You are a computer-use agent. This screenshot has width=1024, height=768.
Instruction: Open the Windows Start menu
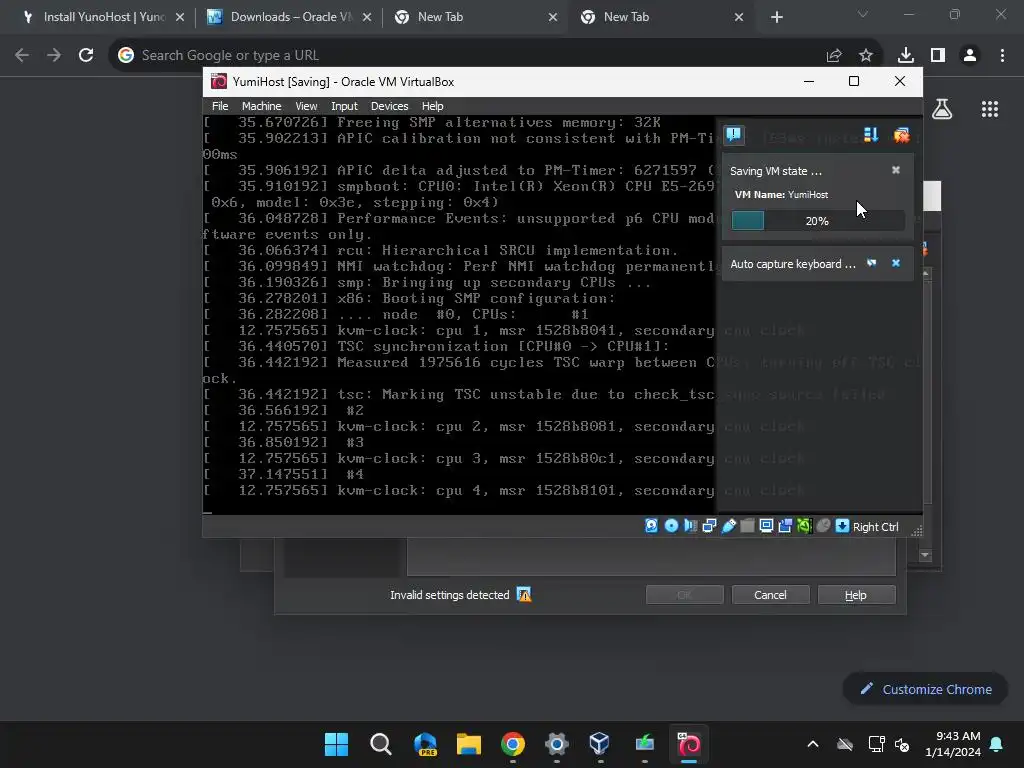click(x=336, y=744)
